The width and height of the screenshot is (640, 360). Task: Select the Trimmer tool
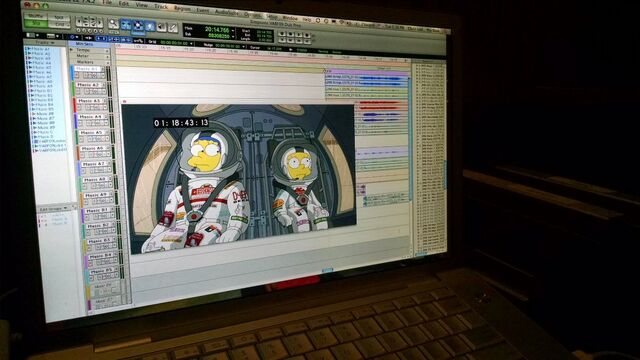126,25
